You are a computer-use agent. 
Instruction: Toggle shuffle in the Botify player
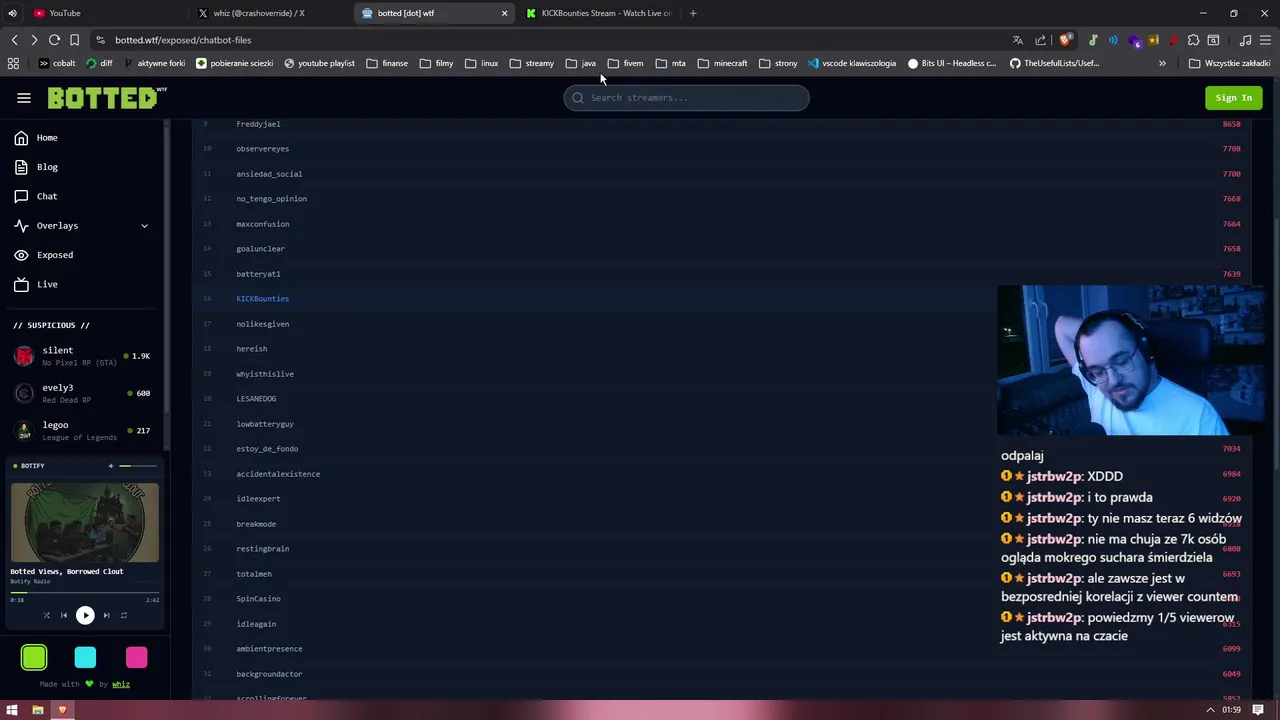click(x=47, y=616)
